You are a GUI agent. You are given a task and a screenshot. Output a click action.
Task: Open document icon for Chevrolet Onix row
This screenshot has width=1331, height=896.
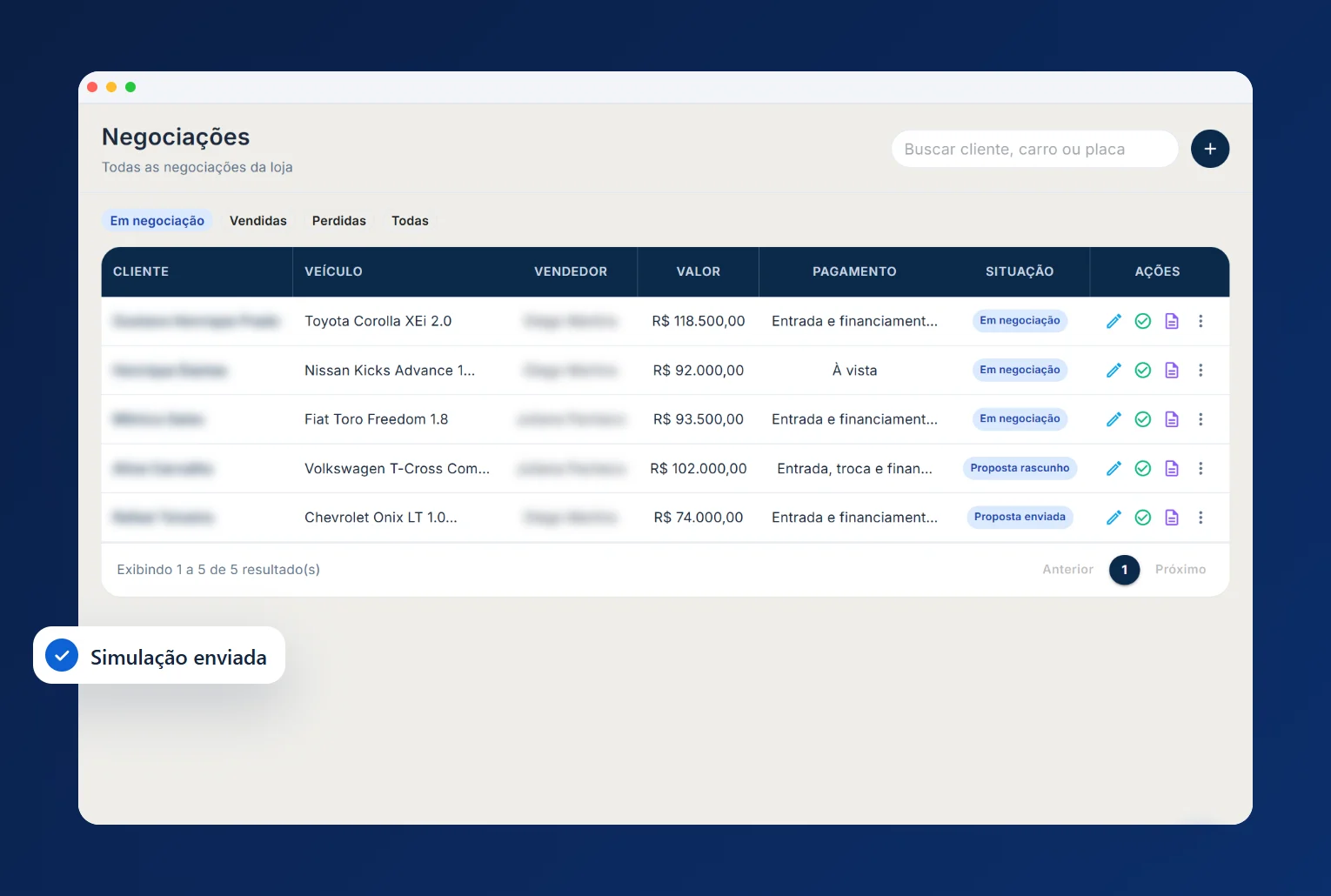tap(1172, 518)
